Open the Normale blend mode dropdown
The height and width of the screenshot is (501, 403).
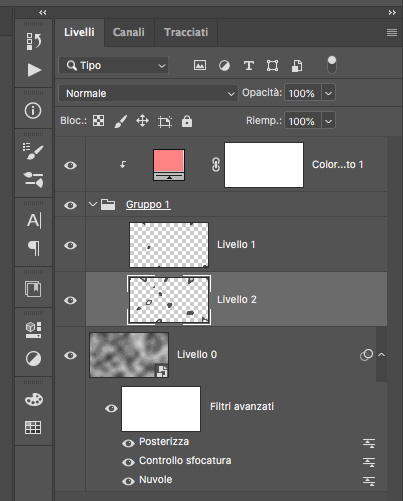(x=148, y=93)
